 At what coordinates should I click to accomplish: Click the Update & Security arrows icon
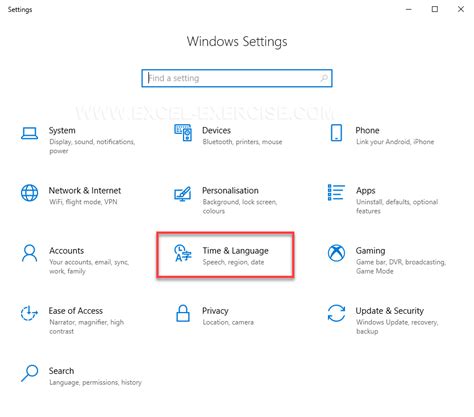[336, 313]
